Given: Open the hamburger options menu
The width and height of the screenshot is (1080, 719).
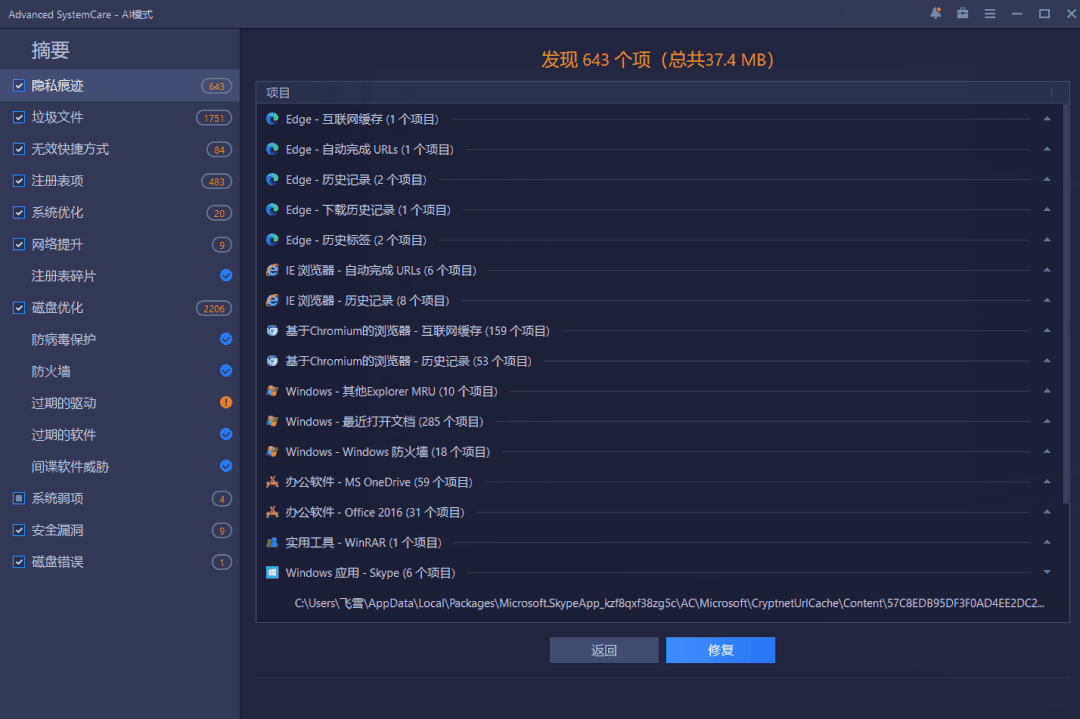Looking at the screenshot, I should coord(990,14).
